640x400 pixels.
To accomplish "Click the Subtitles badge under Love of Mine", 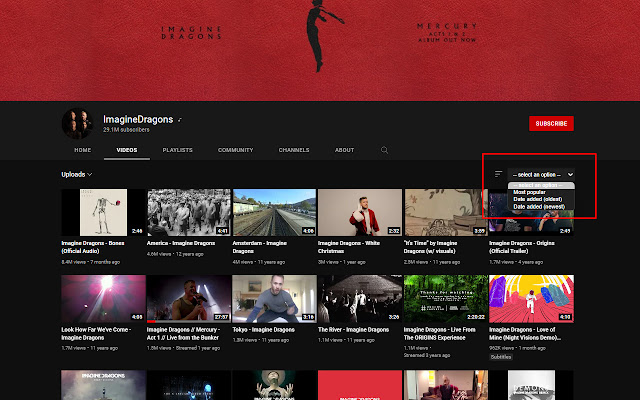I will [x=501, y=357].
